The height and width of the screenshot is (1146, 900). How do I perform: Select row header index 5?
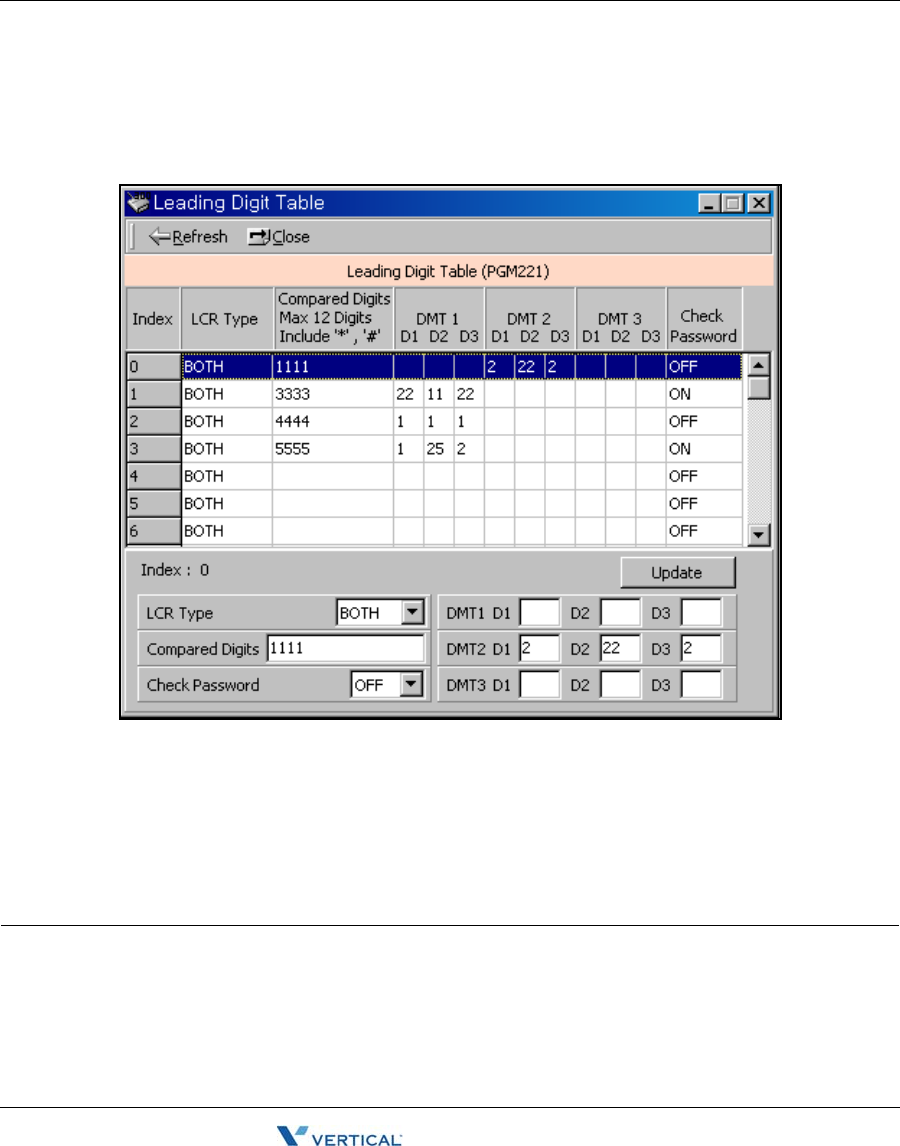pyautogui.click(x=154, y=504)
